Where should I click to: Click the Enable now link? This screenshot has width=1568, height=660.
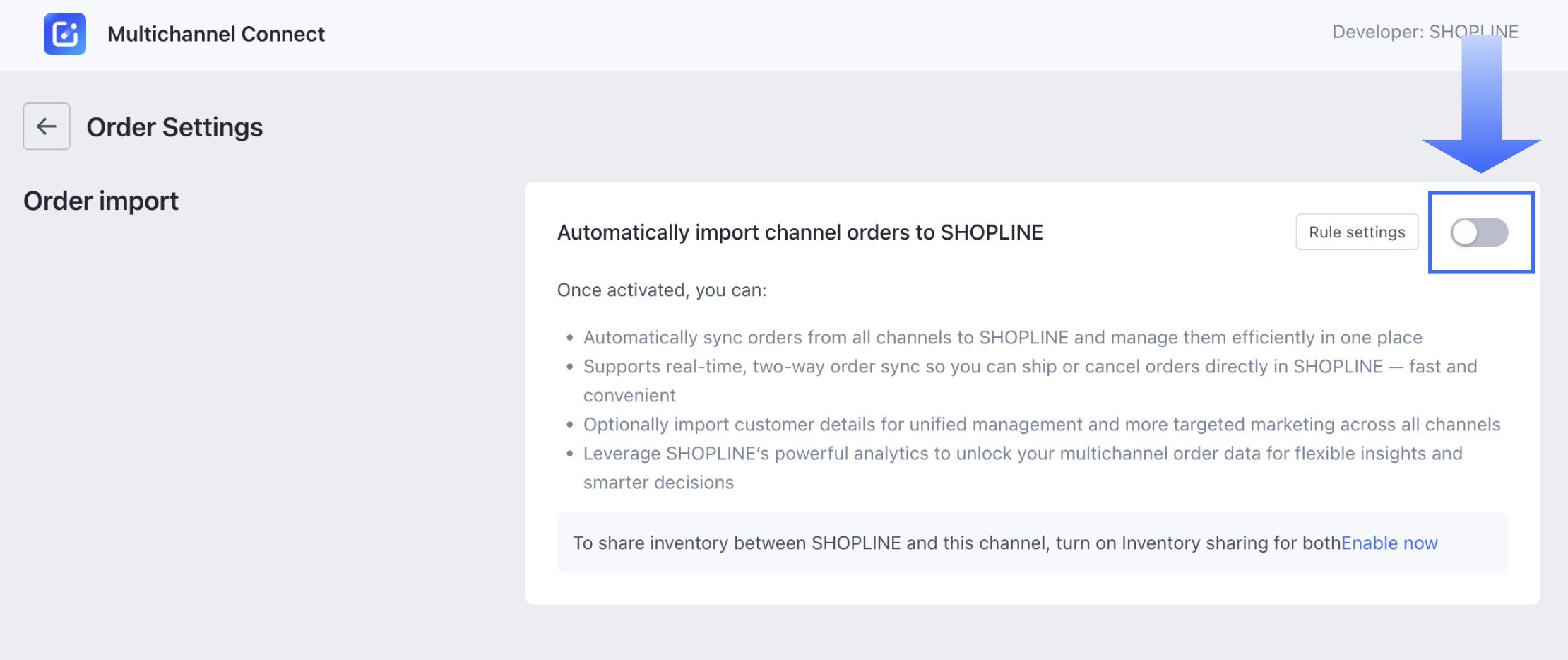[1389, 543]
